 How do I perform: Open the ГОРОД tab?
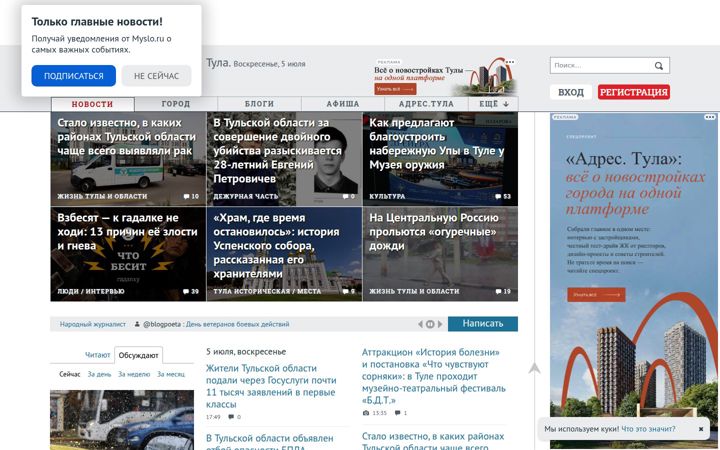point(176,104)
